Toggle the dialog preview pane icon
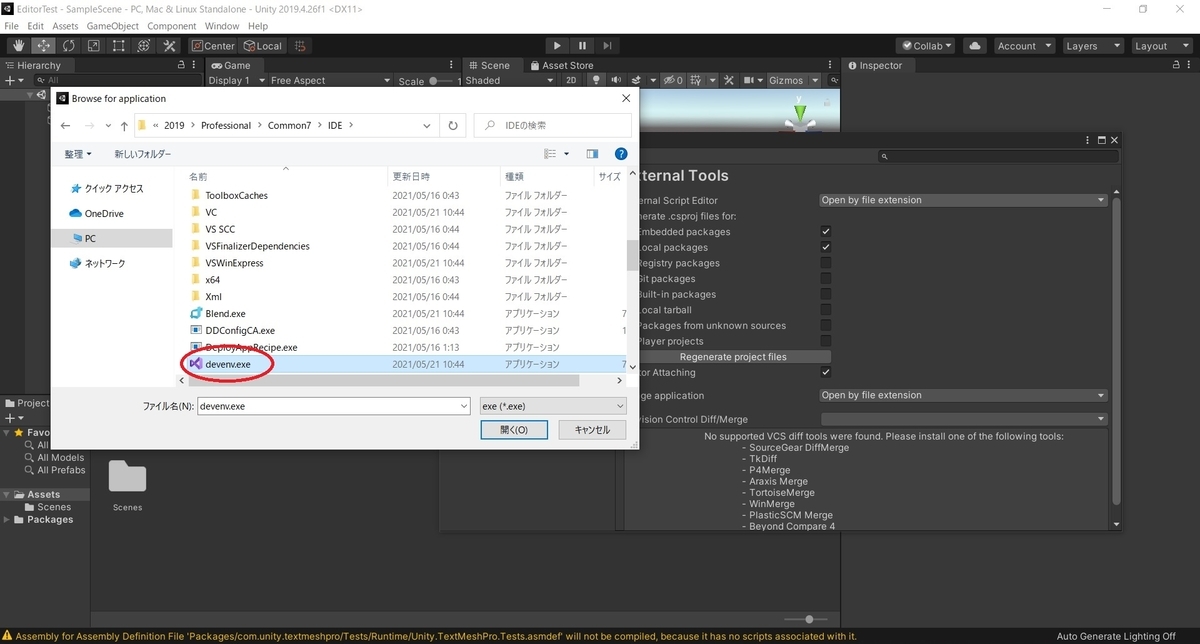This screenshot has width=1200, height=644. point(592,154)
